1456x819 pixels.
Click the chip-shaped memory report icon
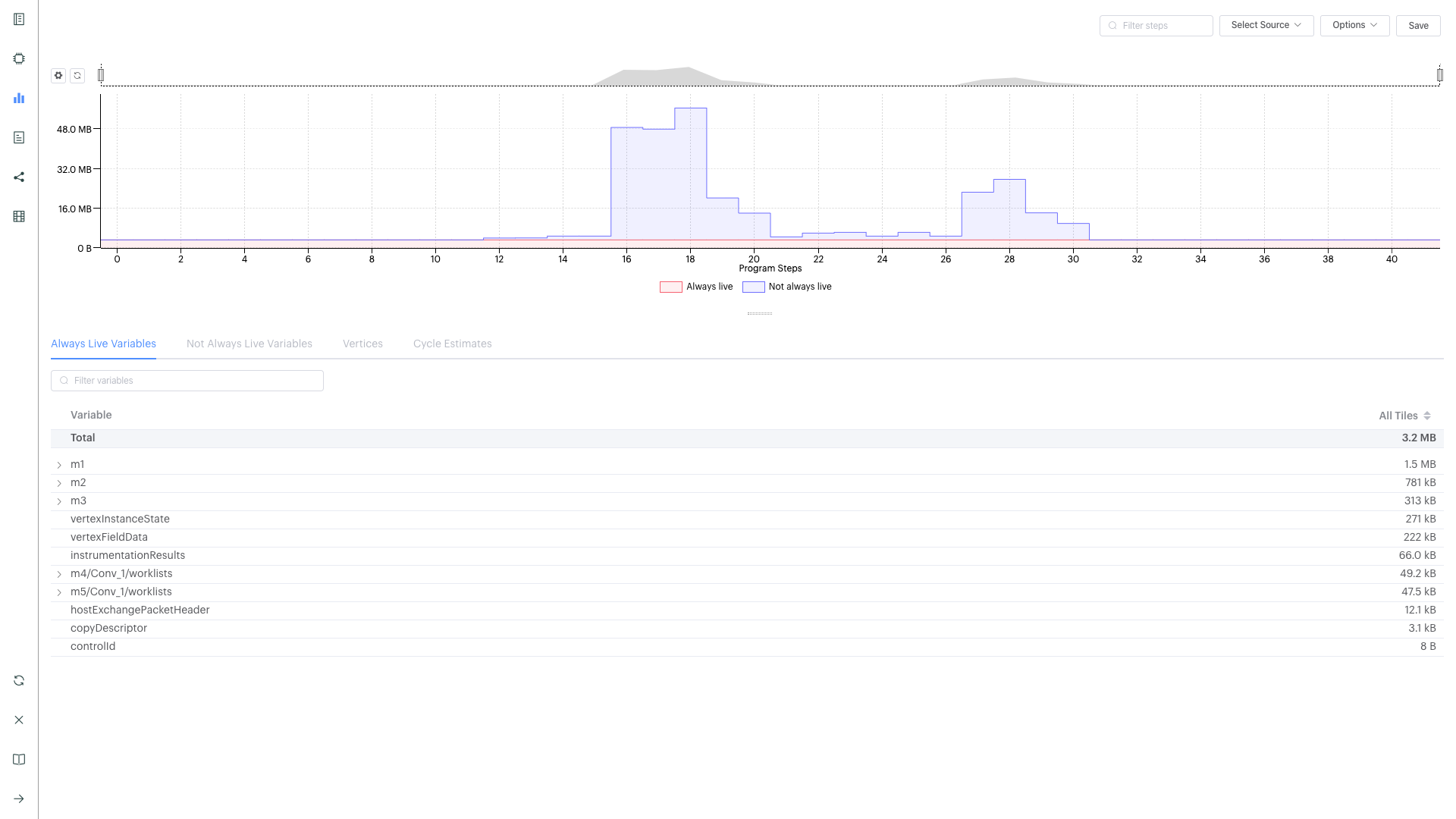(19, 58)
